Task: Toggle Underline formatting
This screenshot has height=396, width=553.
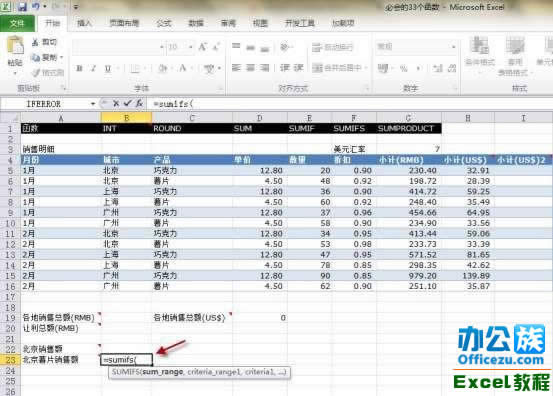Action: (x=108, y=68)
